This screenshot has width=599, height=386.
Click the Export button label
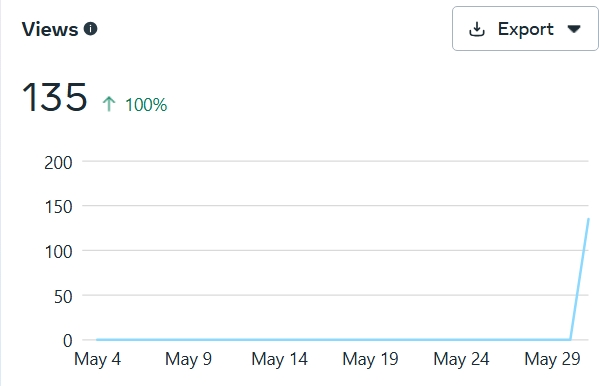point(525,29)
